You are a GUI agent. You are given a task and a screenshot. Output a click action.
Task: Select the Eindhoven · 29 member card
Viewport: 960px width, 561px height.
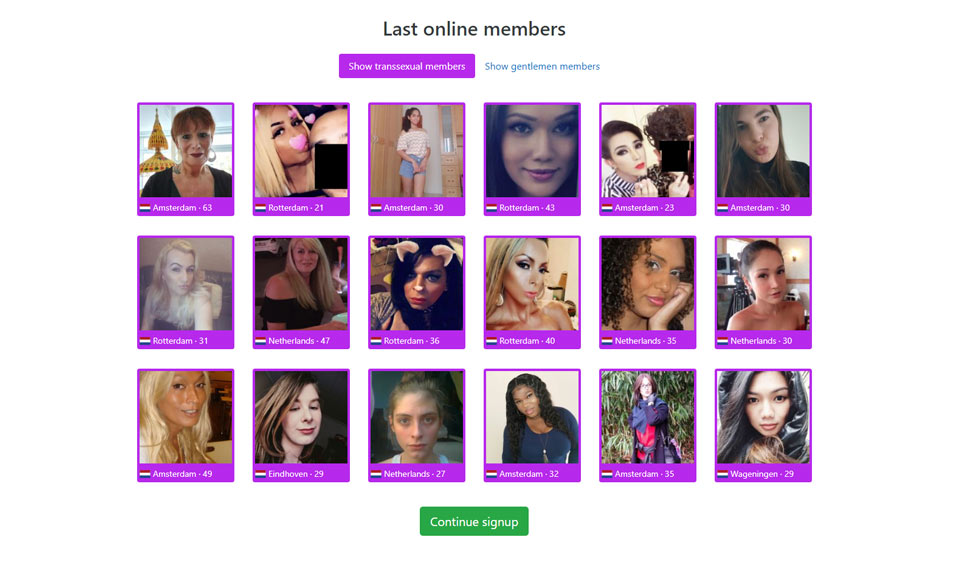301,425
